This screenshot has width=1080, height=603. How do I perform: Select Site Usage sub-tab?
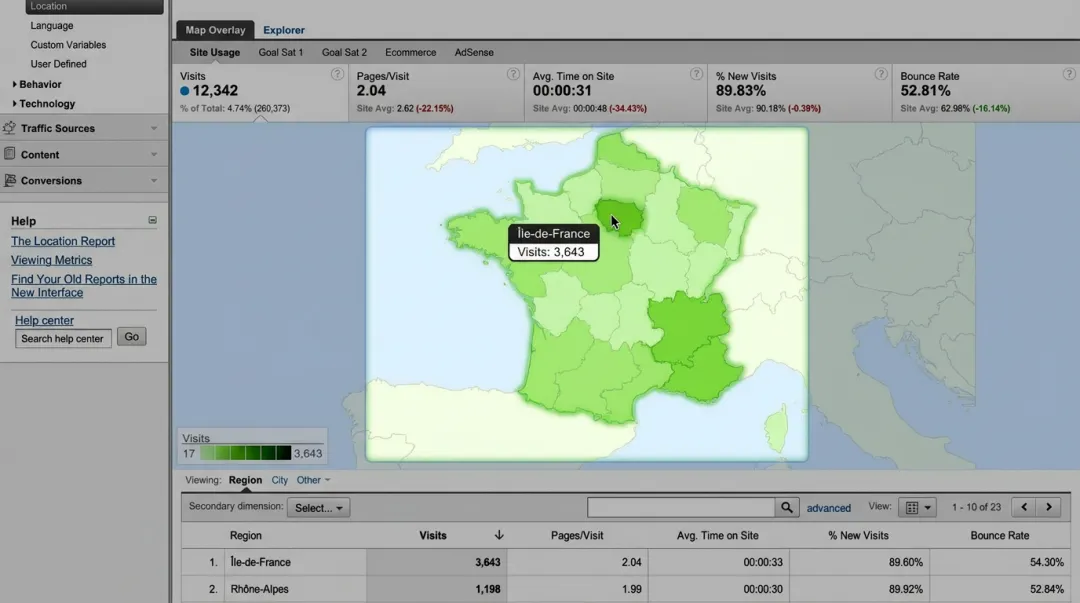click(215, 52)
